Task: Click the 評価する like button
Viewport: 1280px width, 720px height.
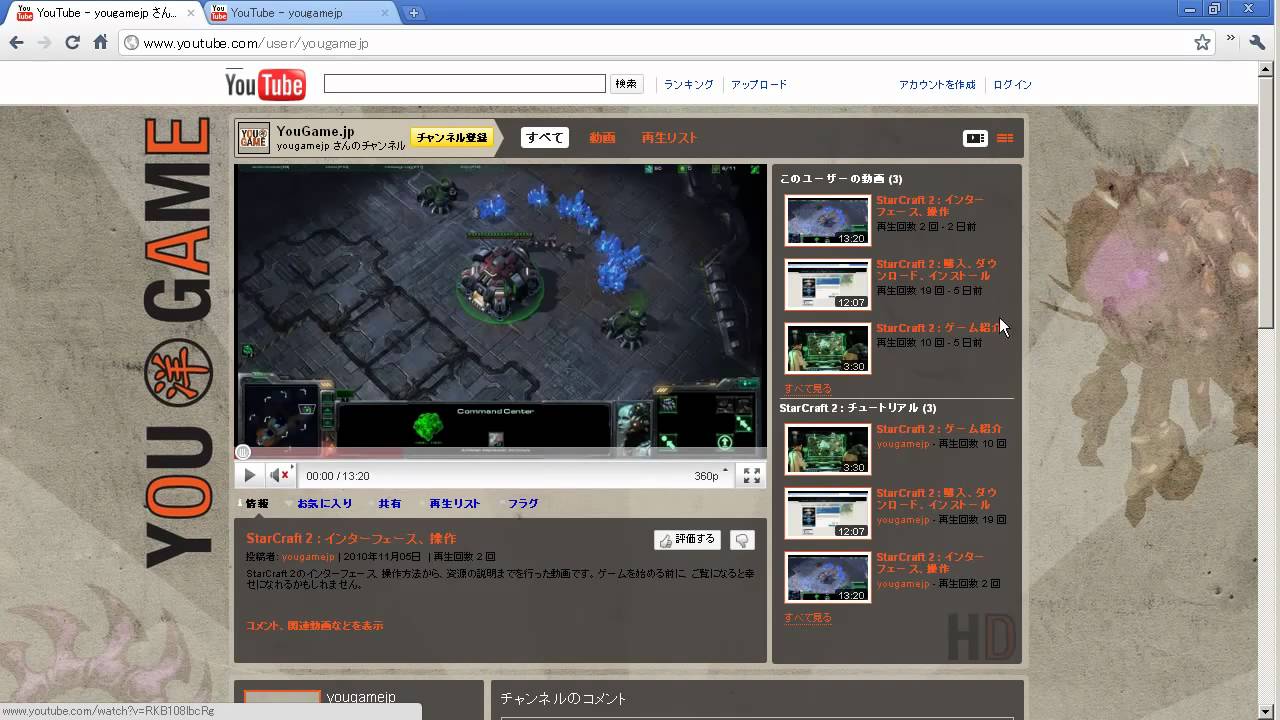Action: (x=687, y=540)
